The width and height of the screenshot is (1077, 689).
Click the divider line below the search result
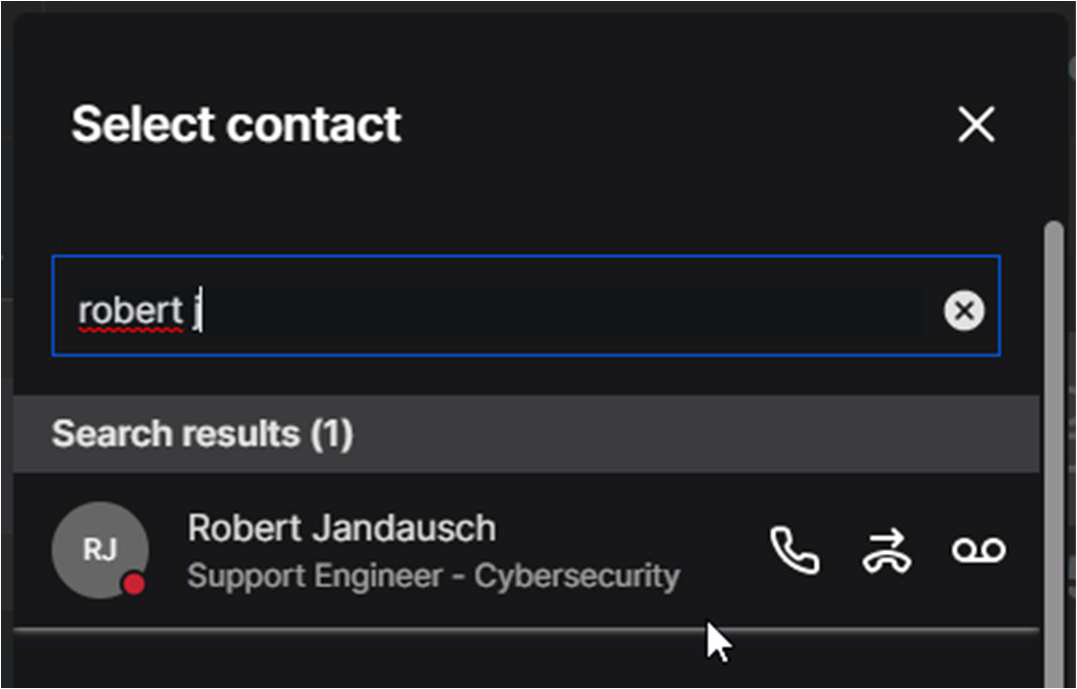500,630
